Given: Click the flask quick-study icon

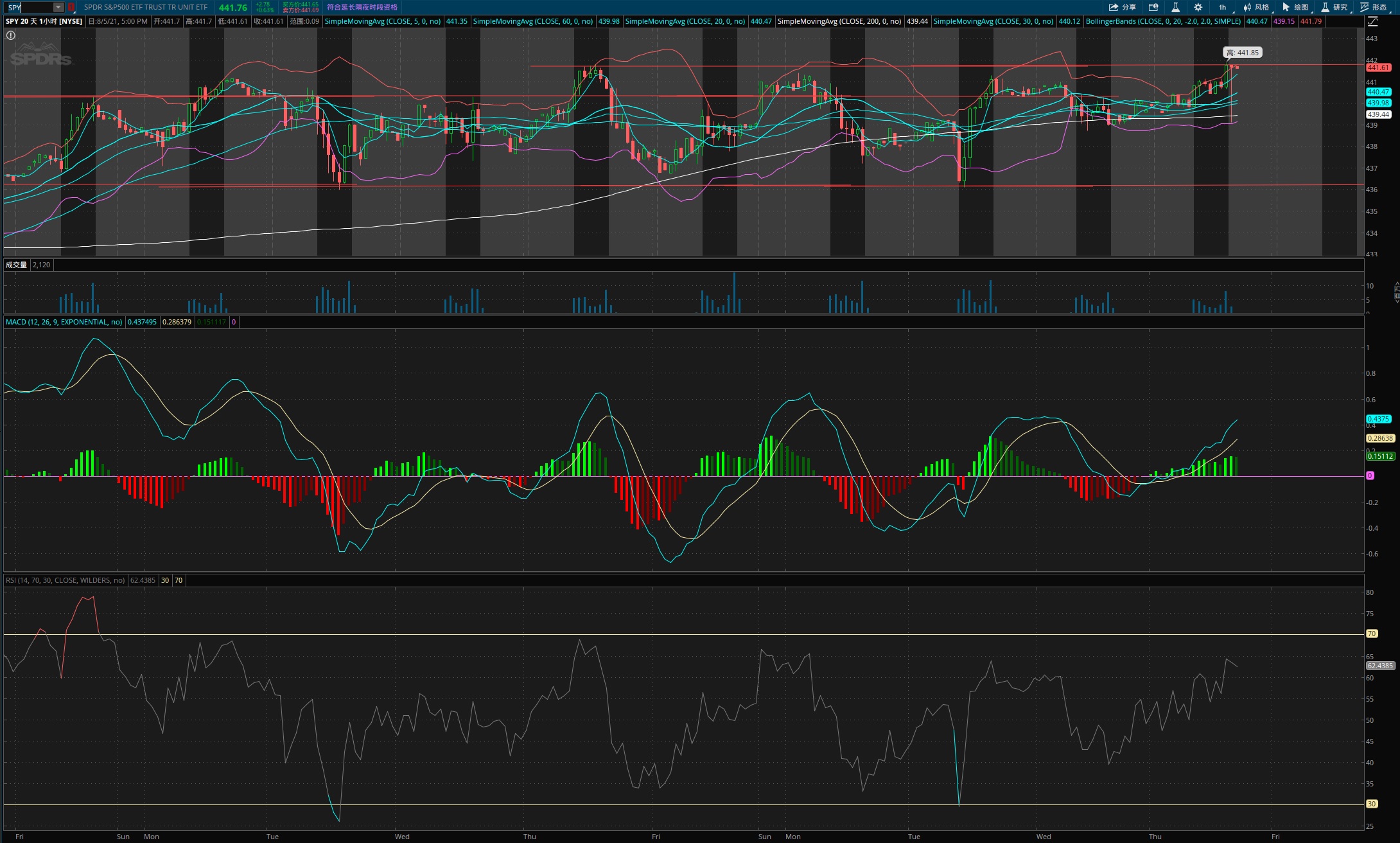Looking at the screenshot, I should point(1175,7).
